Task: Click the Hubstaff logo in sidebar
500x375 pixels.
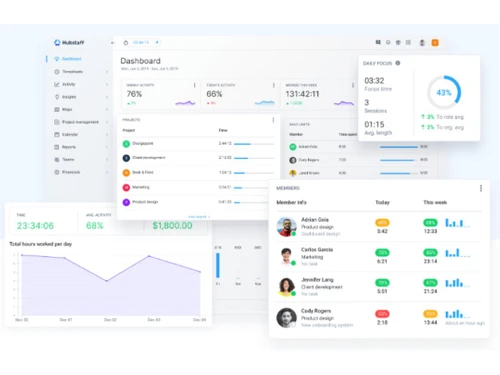Action: [x=69, y=43]
